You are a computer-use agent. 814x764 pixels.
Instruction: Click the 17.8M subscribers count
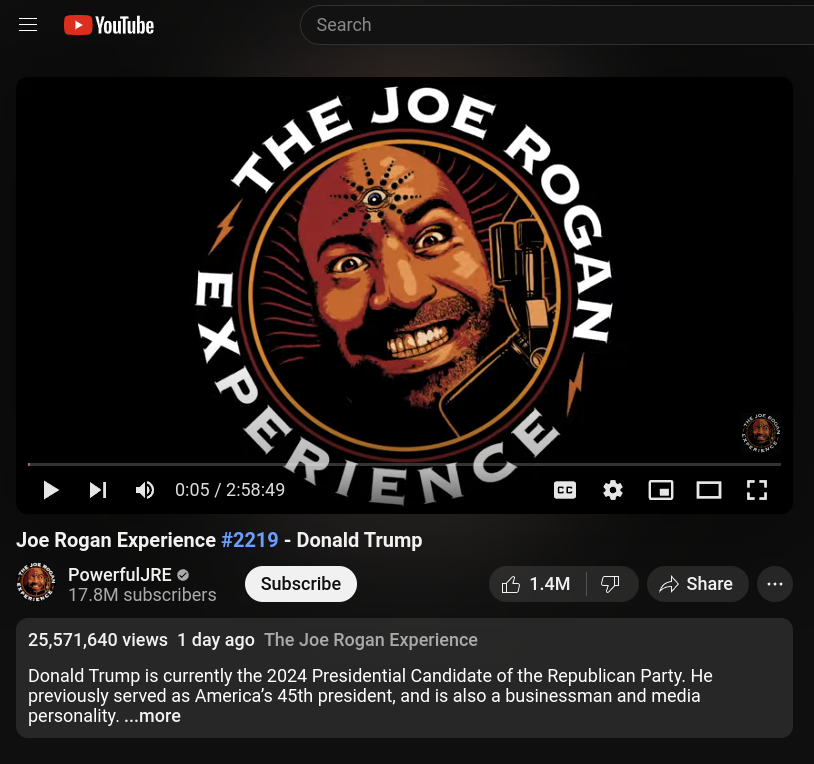(x=142, y=595)
